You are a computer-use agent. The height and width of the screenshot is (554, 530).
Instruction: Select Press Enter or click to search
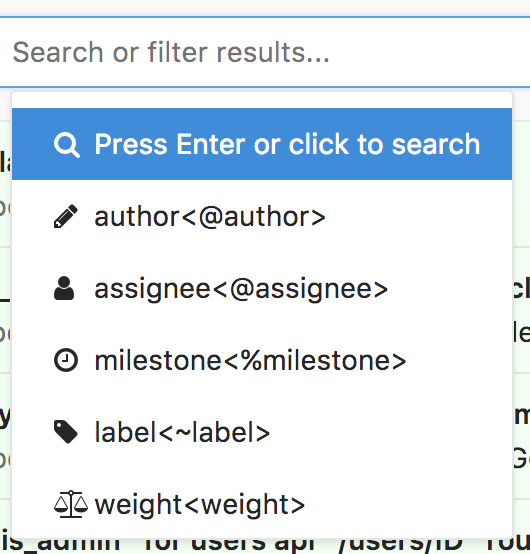pyautogui.click(x=287, y=144)
